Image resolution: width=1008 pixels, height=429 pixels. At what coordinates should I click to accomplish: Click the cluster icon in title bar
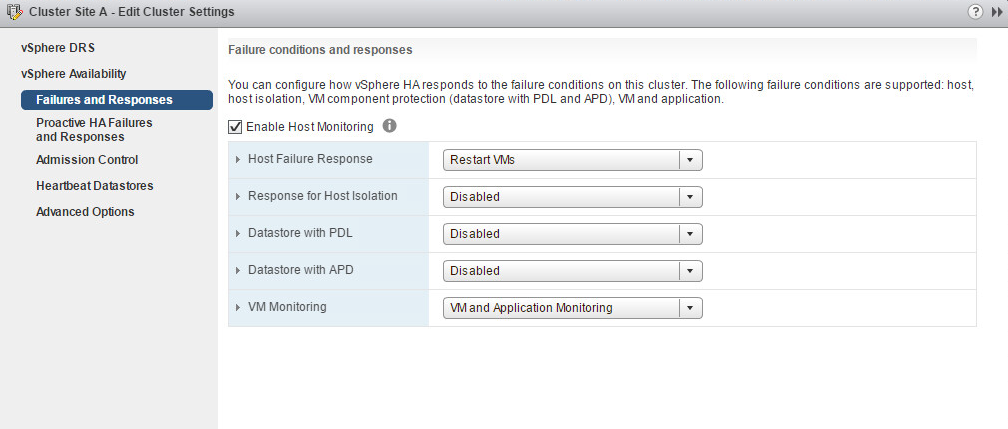tap(13, 12)
